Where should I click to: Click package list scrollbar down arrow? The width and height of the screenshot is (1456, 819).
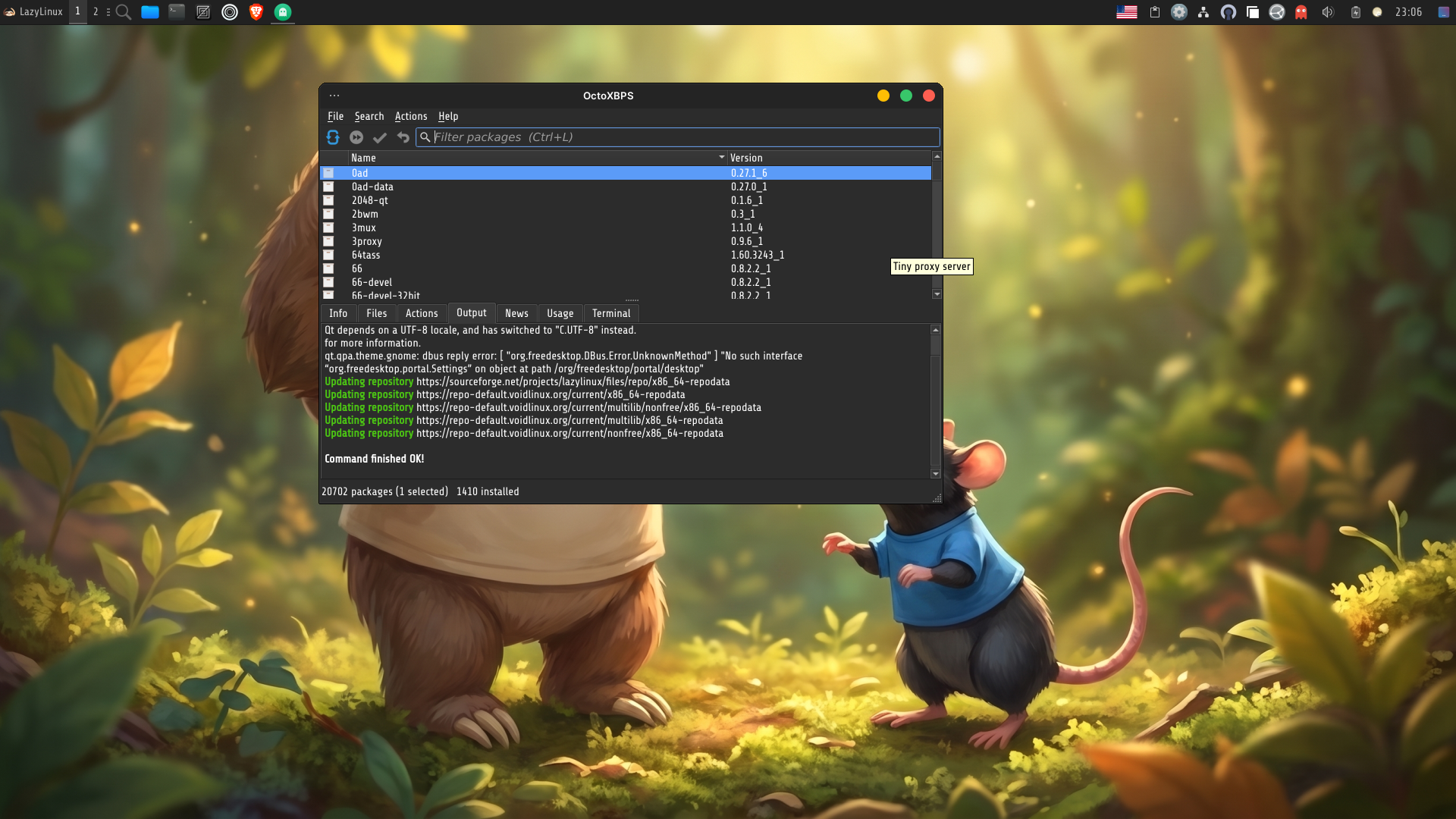pyautogui.click(x=937, y=294)
